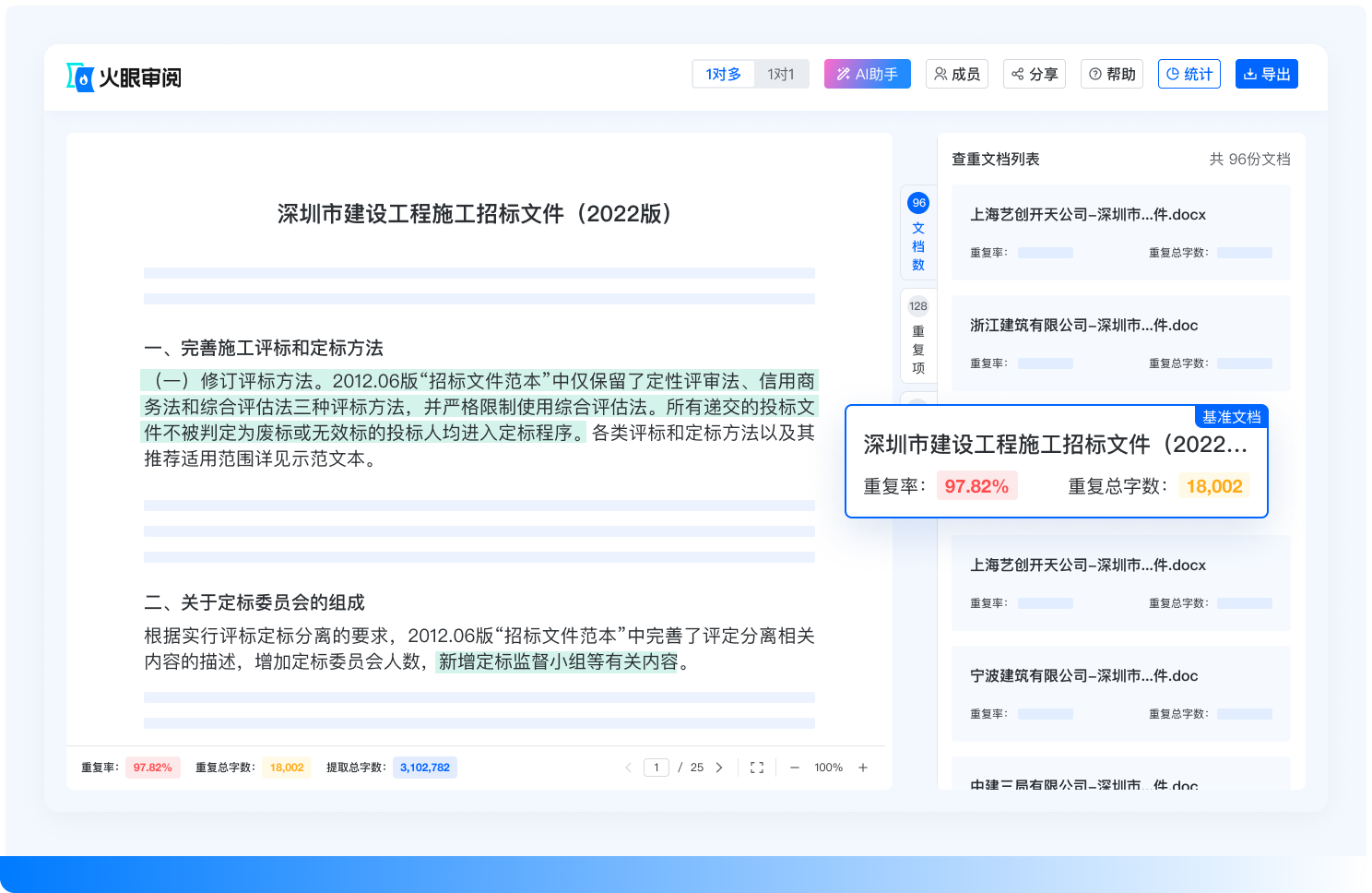Open first 上海艺创开天公司 docx card
The height and width of the screenshot is (893, 1372).
tap(1121, 232)
